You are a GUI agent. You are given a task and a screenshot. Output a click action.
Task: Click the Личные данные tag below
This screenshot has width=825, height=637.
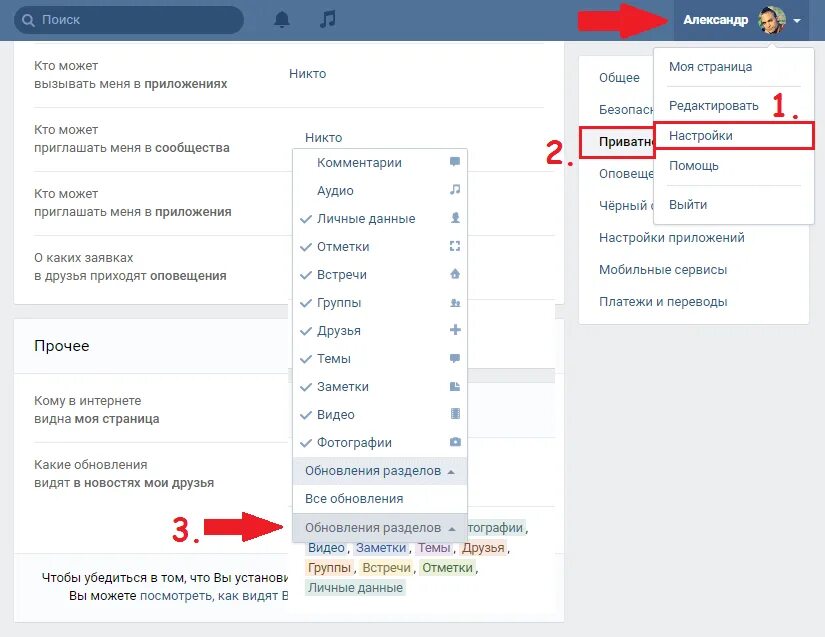pyautogui.click(x=356, y=588)
